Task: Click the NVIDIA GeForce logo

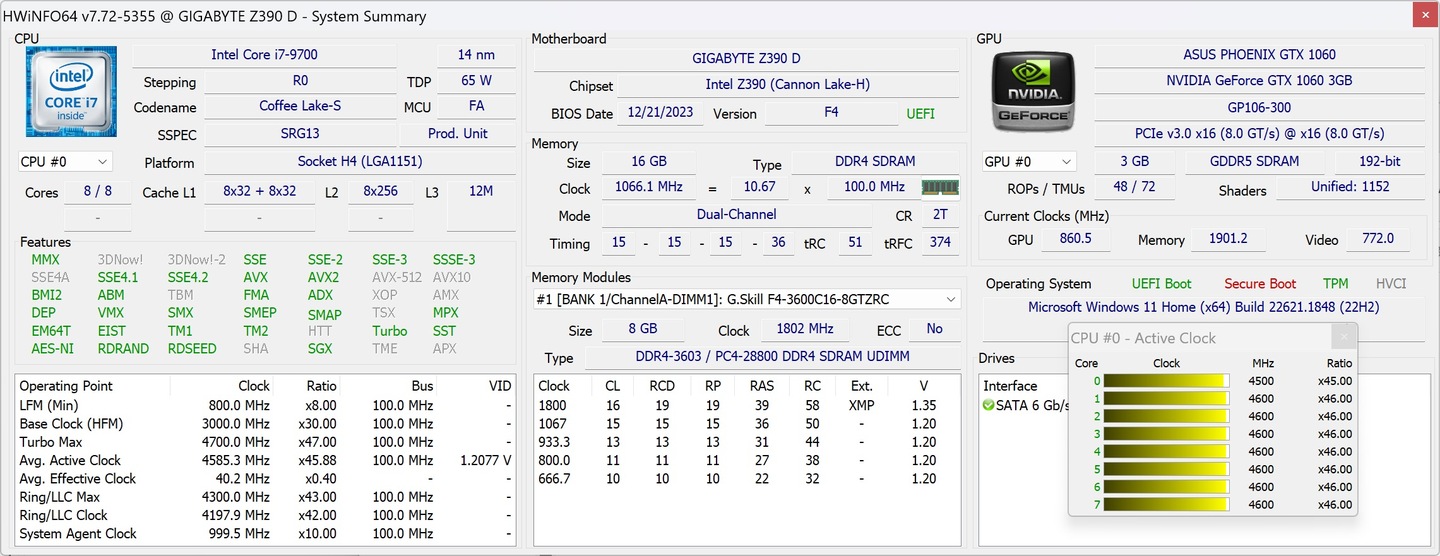Action: point(1035,91)
